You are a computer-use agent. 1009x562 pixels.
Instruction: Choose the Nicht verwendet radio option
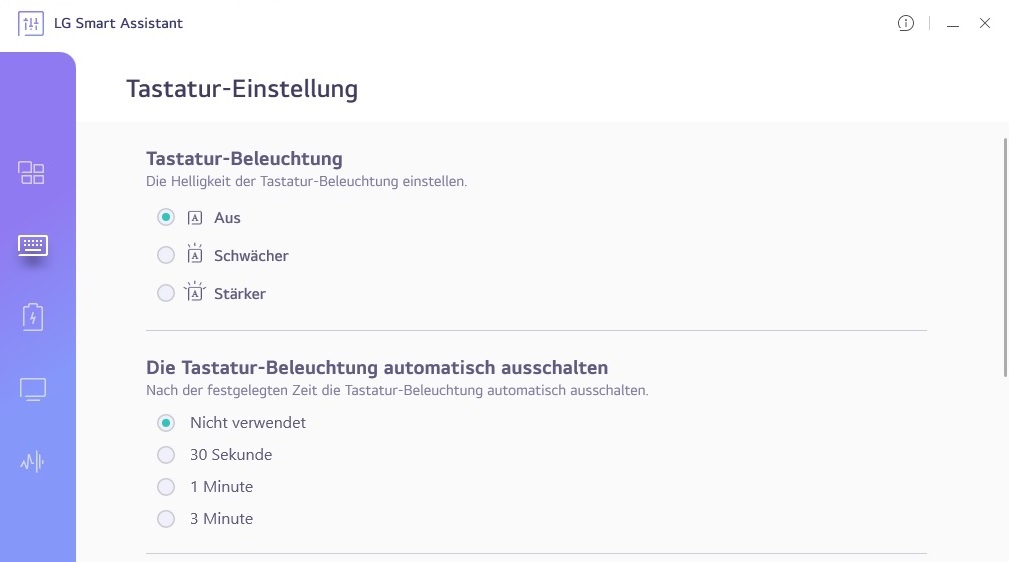(x=166, y=423)
